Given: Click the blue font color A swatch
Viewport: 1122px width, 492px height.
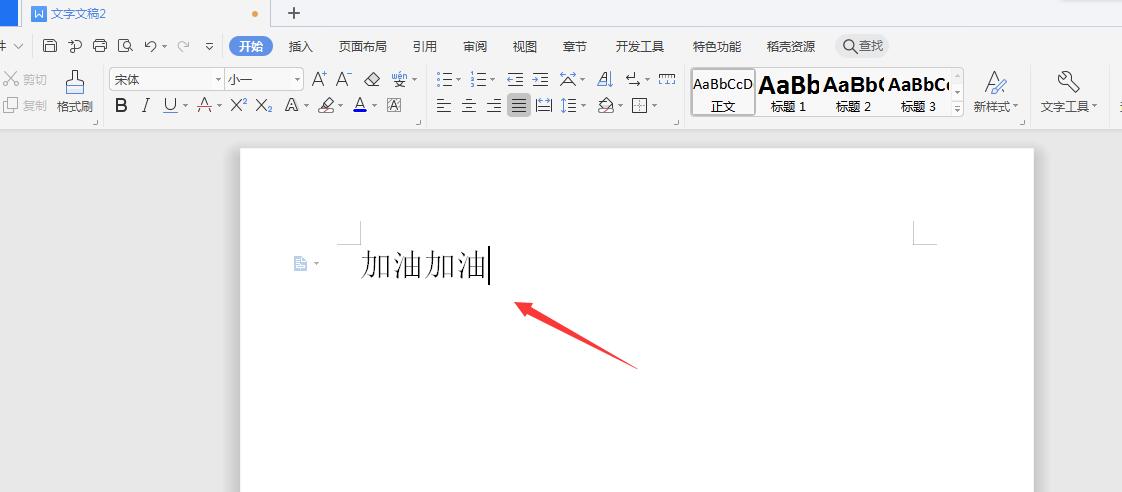Looking at the screenshot, I should 360,106.
